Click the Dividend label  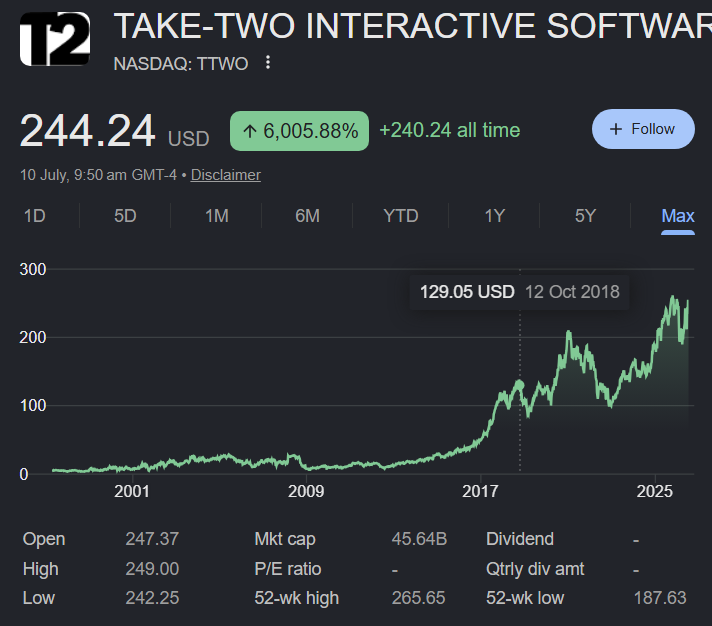520,539
